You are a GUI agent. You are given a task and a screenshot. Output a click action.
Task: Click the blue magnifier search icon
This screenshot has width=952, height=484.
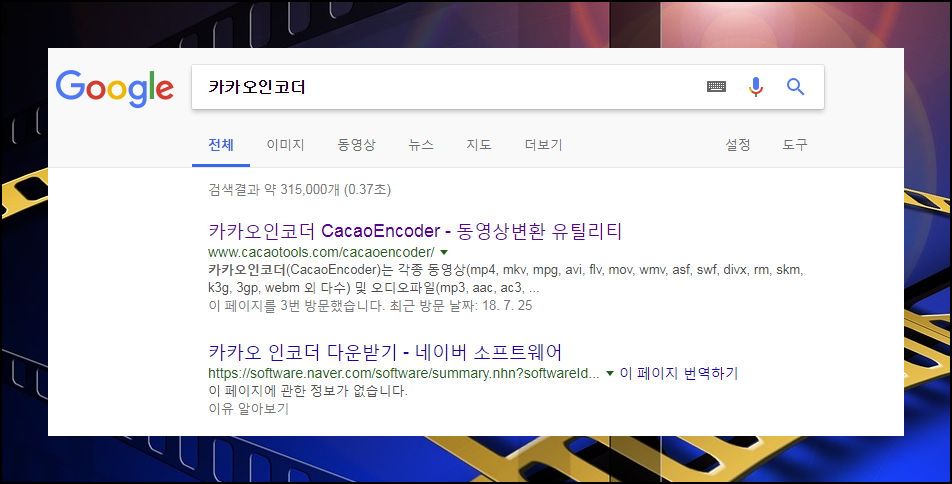795,87
